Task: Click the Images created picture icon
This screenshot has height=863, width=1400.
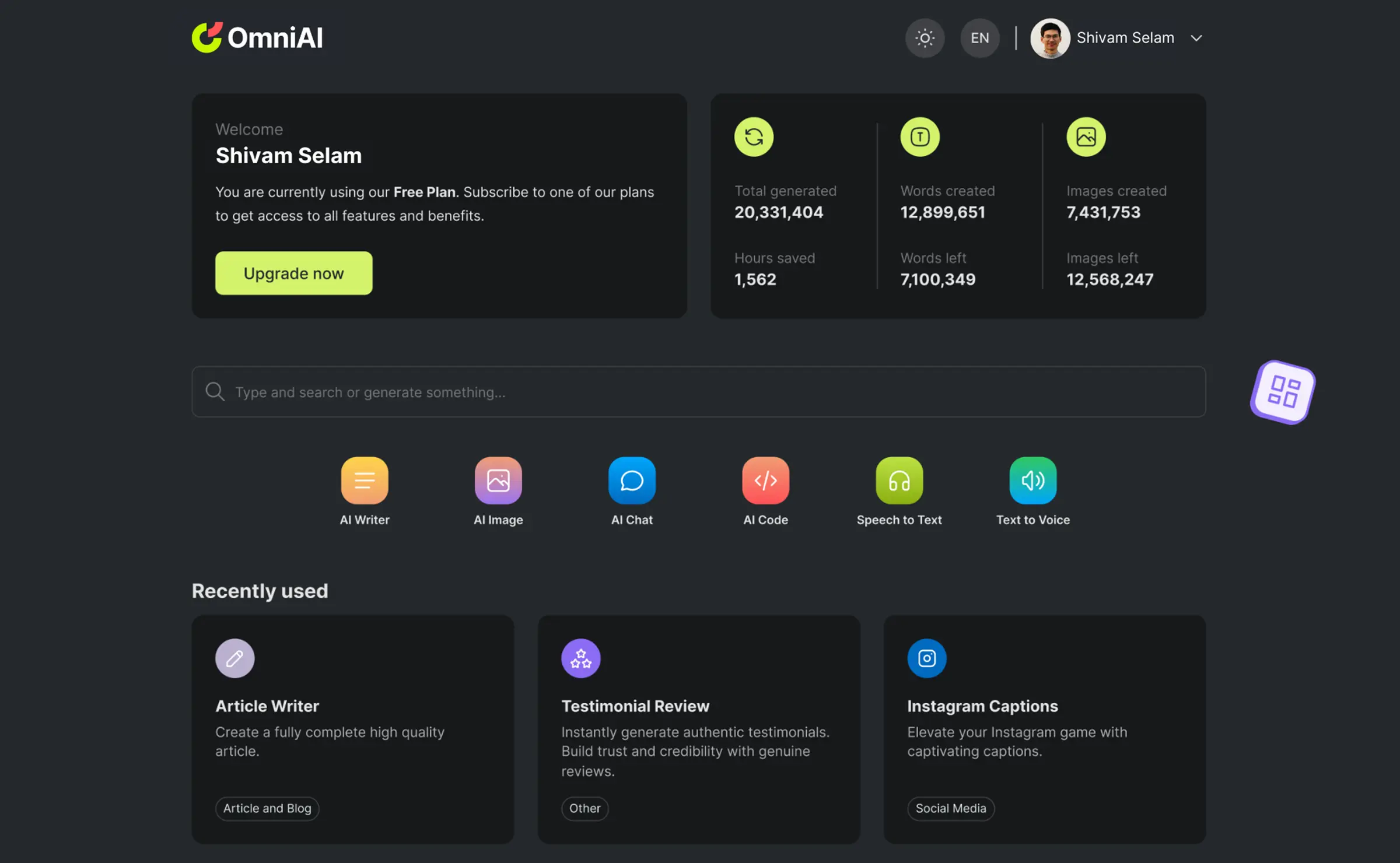Action: click(x=1086, y=137)
